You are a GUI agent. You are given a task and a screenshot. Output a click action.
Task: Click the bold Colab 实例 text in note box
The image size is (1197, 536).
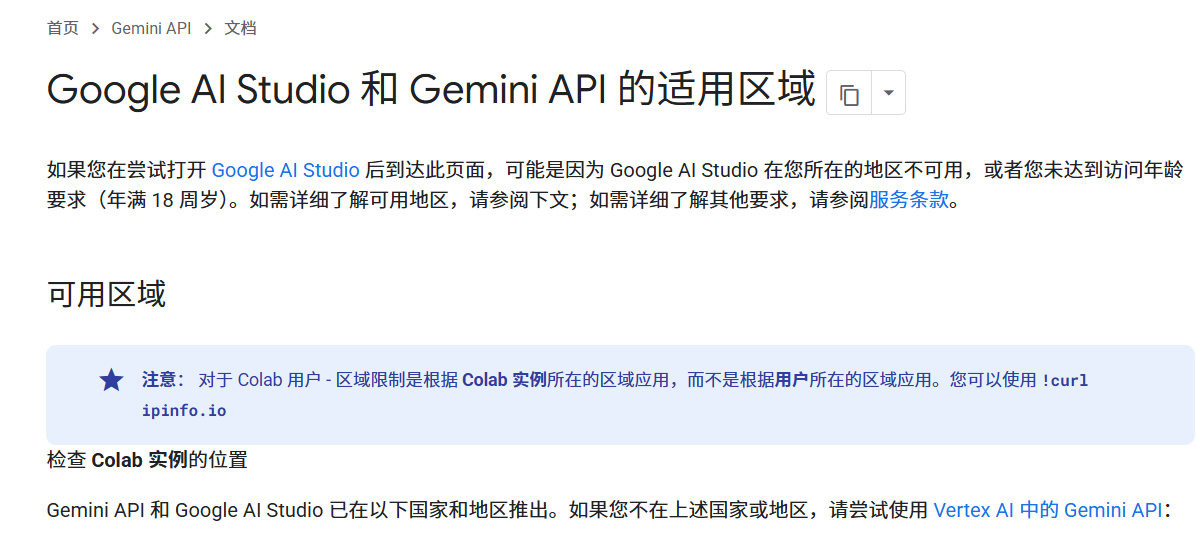[504, 380]
